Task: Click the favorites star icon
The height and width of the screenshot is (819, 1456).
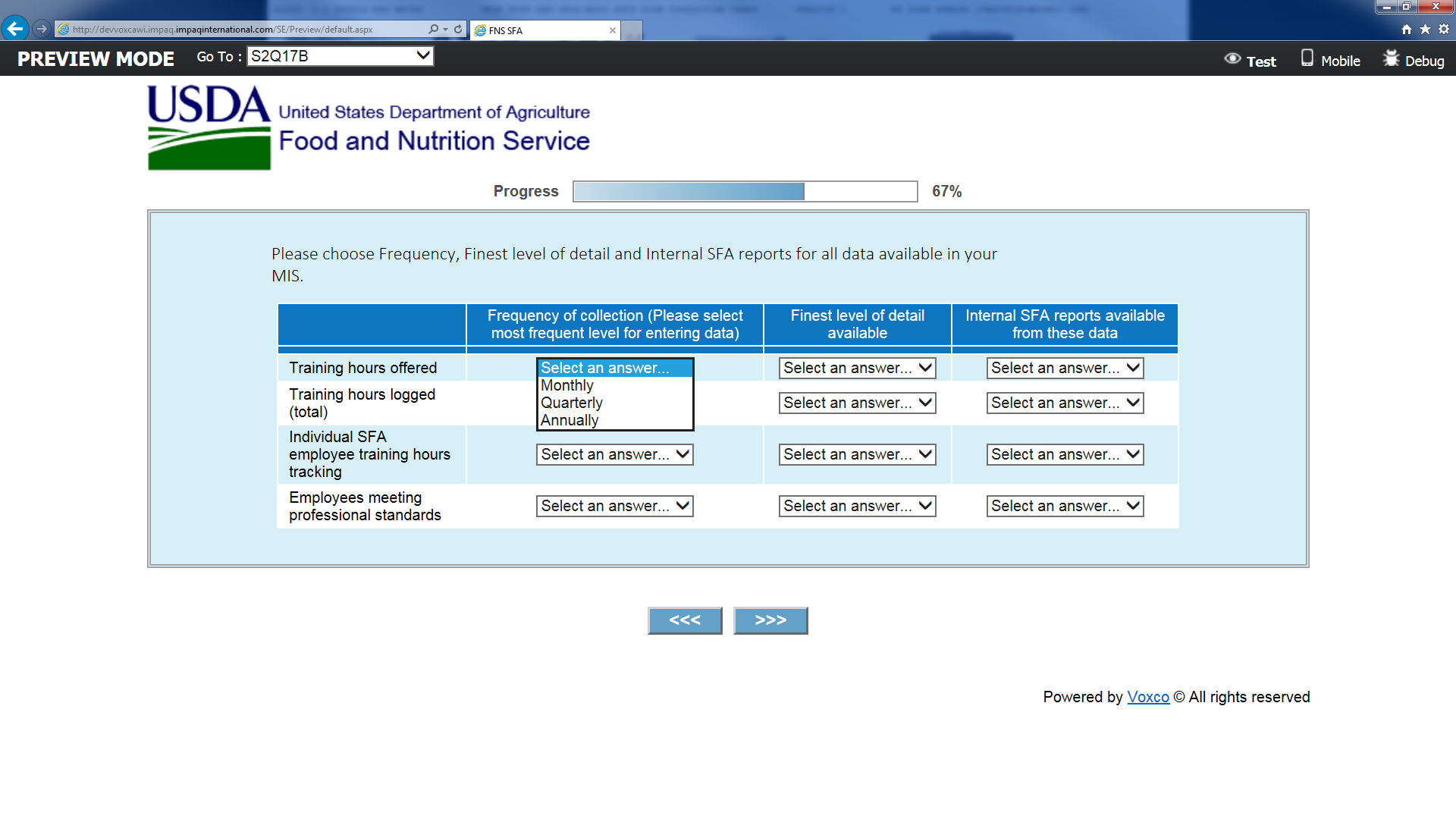Action: 1425,29
